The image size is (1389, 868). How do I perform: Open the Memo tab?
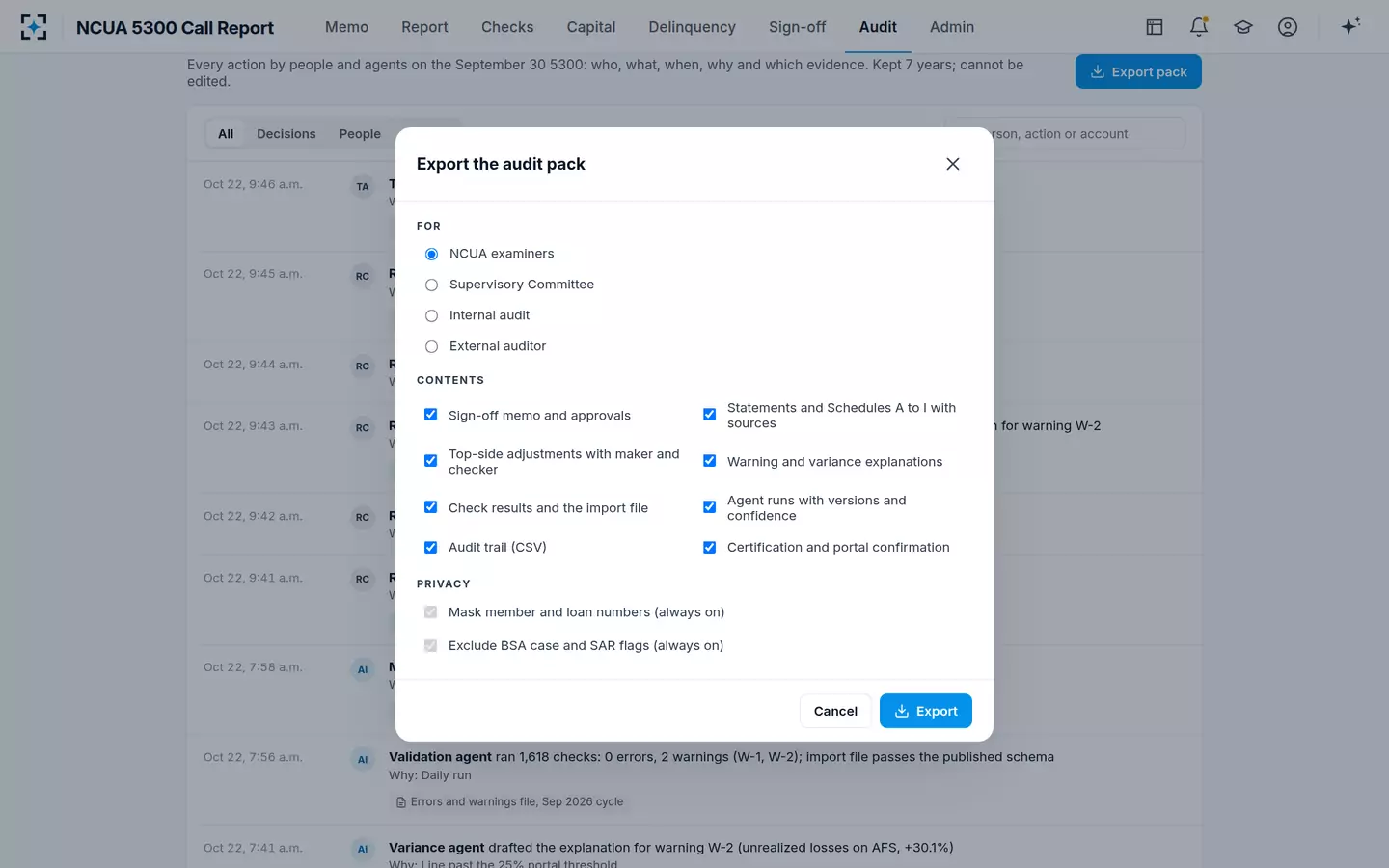[346, 27]
